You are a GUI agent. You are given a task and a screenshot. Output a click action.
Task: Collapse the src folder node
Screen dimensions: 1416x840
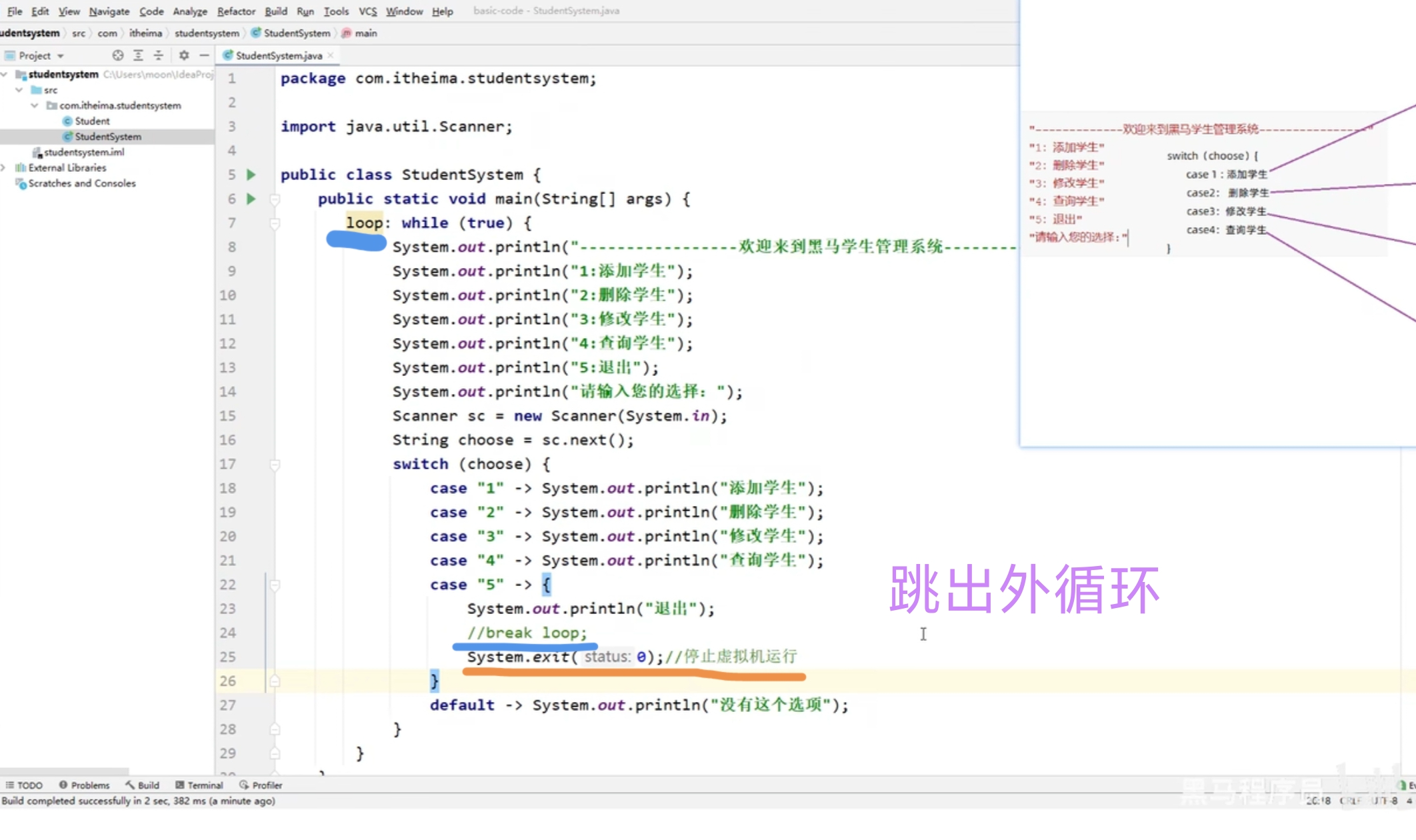(x=19, y=89)
